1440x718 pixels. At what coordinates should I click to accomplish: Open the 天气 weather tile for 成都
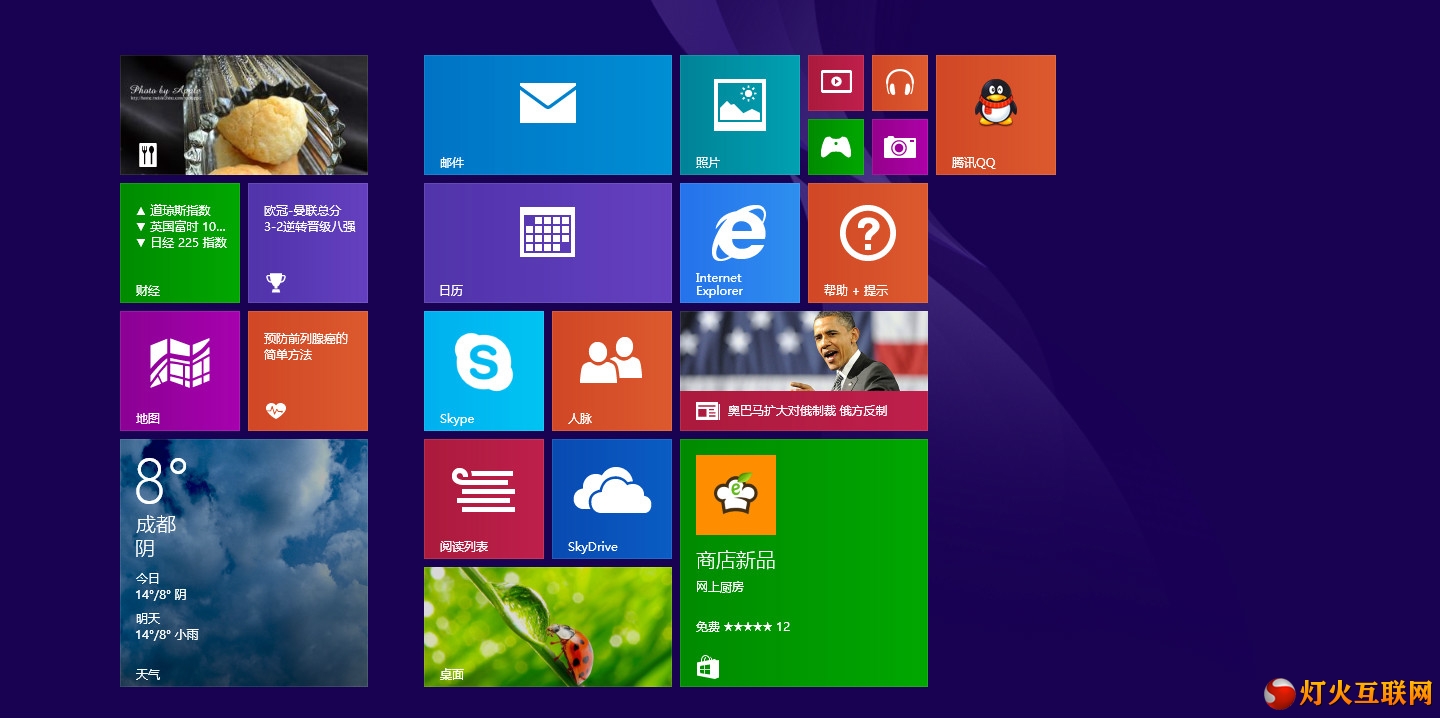point(244,563)
